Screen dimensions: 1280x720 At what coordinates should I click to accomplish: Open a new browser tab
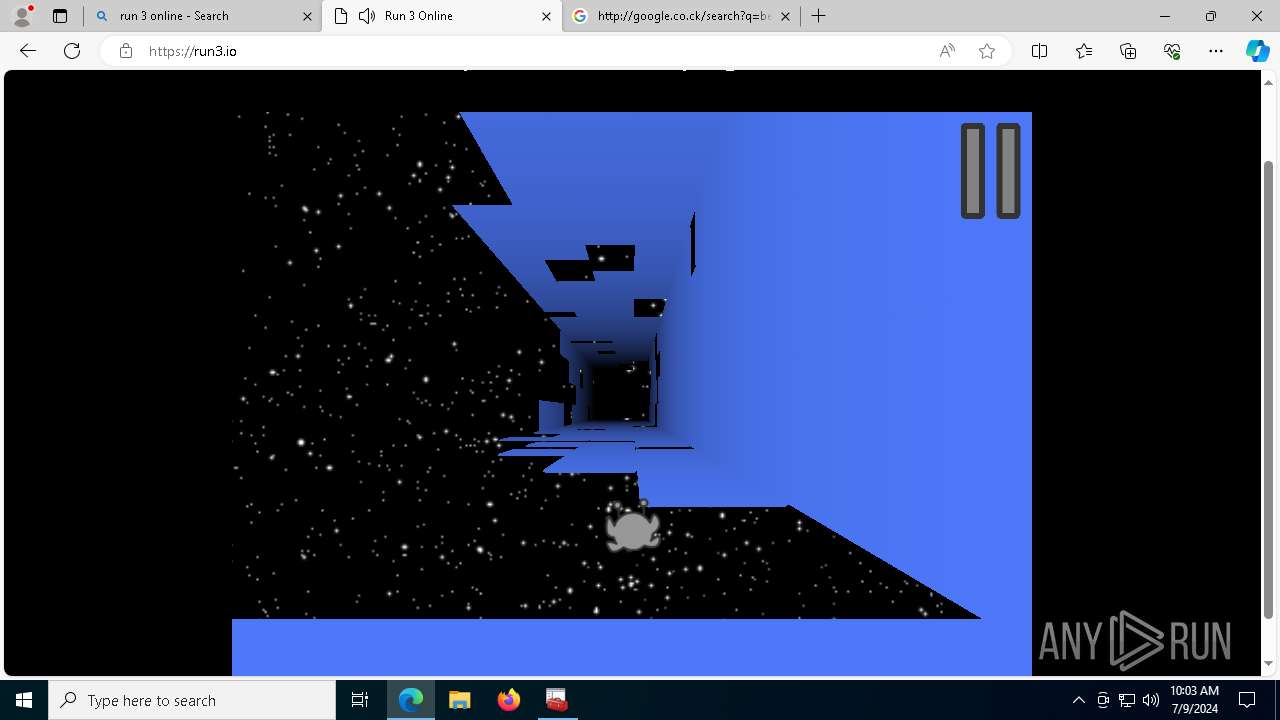818,16
